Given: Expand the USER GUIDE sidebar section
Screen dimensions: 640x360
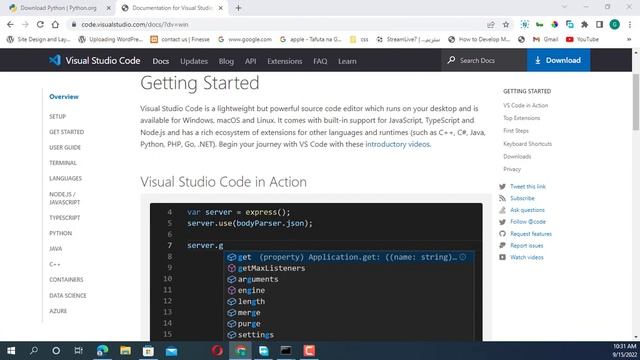Looking at the screenshot, I should [x=65, y=148].
